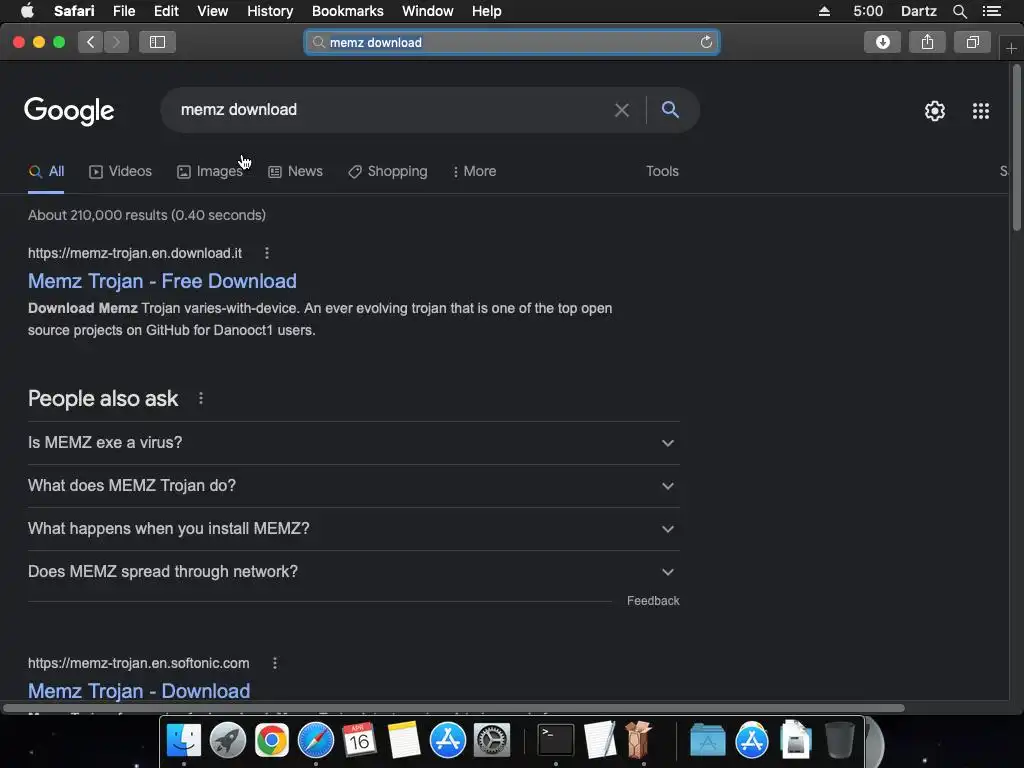Expand "What happens when you install MEMZ?"

[353, 529]
